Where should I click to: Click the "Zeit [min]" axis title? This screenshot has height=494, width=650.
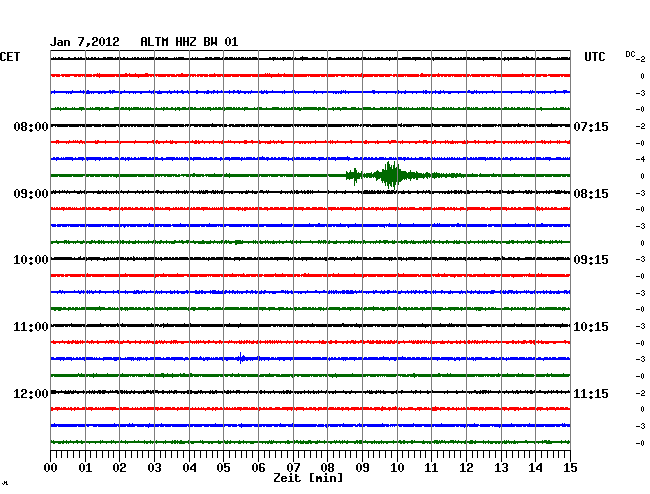(x=308, y=478)
